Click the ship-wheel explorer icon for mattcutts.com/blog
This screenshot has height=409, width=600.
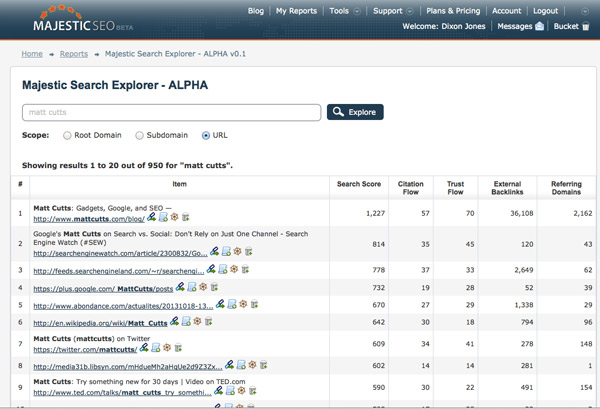click(x=174, y=217)
